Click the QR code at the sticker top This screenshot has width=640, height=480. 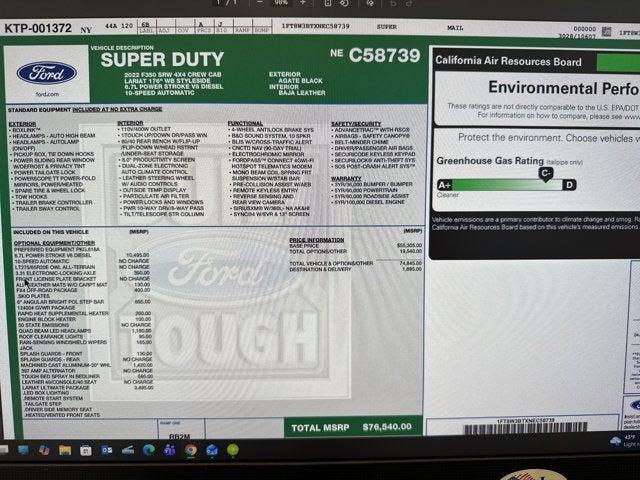(606, 31)
